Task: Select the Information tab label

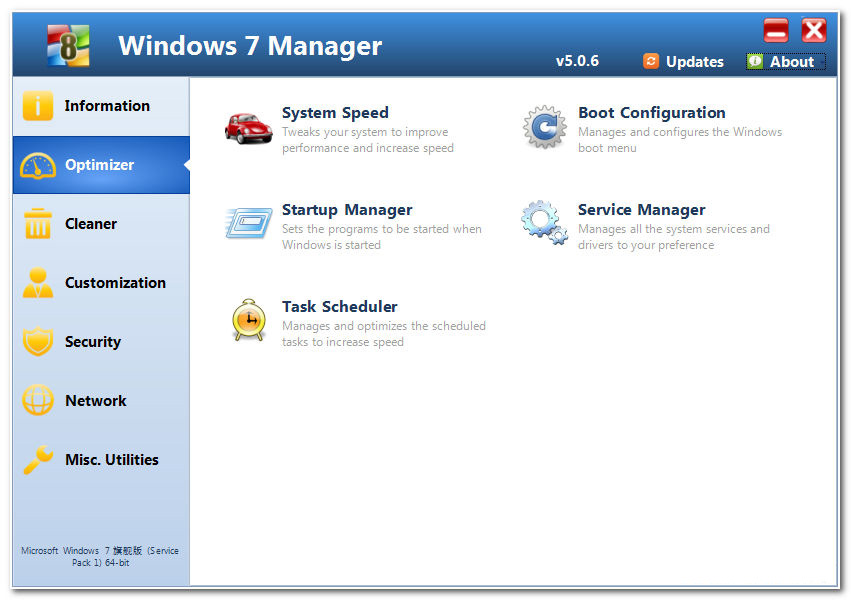Action: [x=107, y=106]
